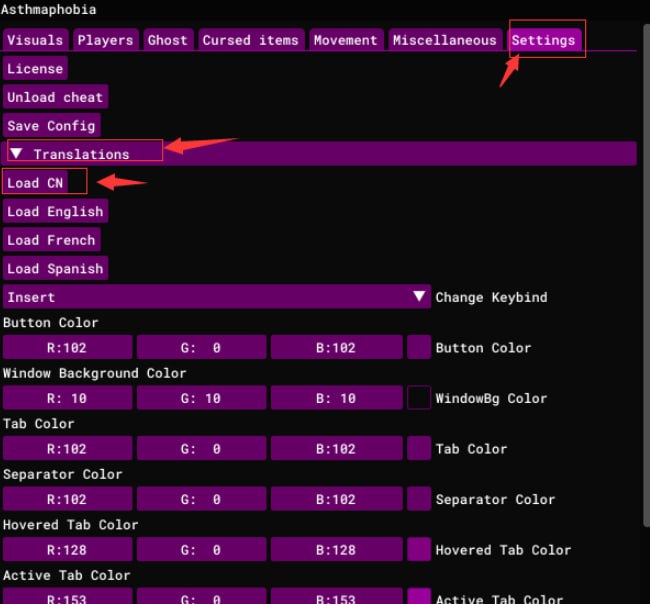Image resolution: width=650 pixels, height=604 pixels.
Task: Click the Separator Color blue value field
Action: (335, 499)
